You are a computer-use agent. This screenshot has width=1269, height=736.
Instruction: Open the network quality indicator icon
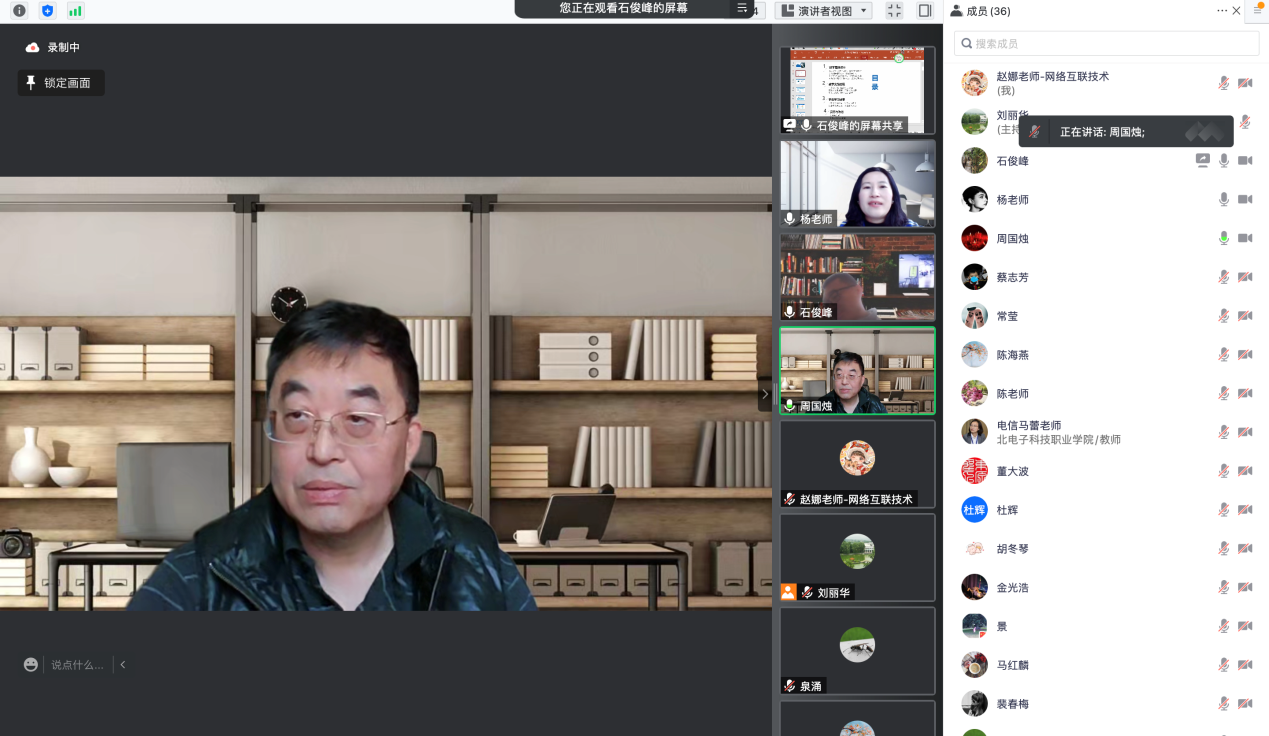coord(74,11)
